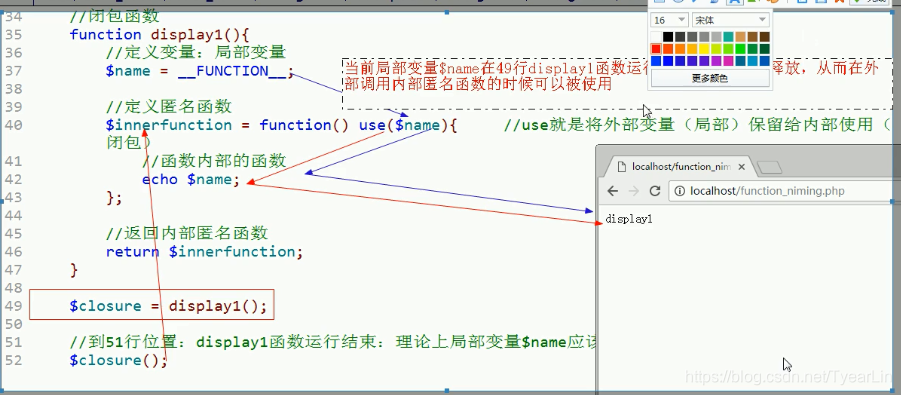Click comment '//返回内部匿名函数'
This screenshot has height=395, width=901.
coord(187,233)
